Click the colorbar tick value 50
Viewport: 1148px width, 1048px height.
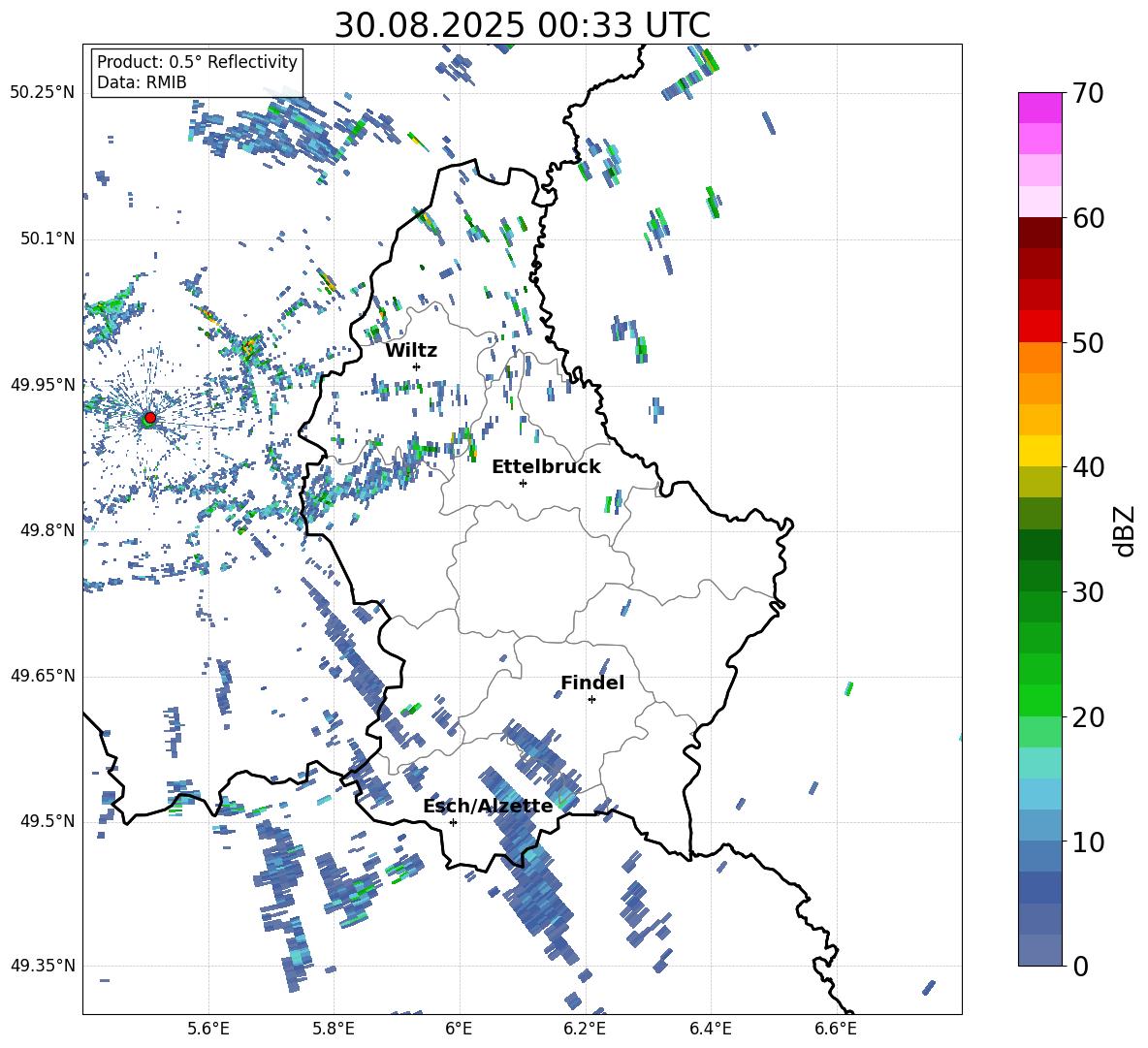[x=1088, y=343]
